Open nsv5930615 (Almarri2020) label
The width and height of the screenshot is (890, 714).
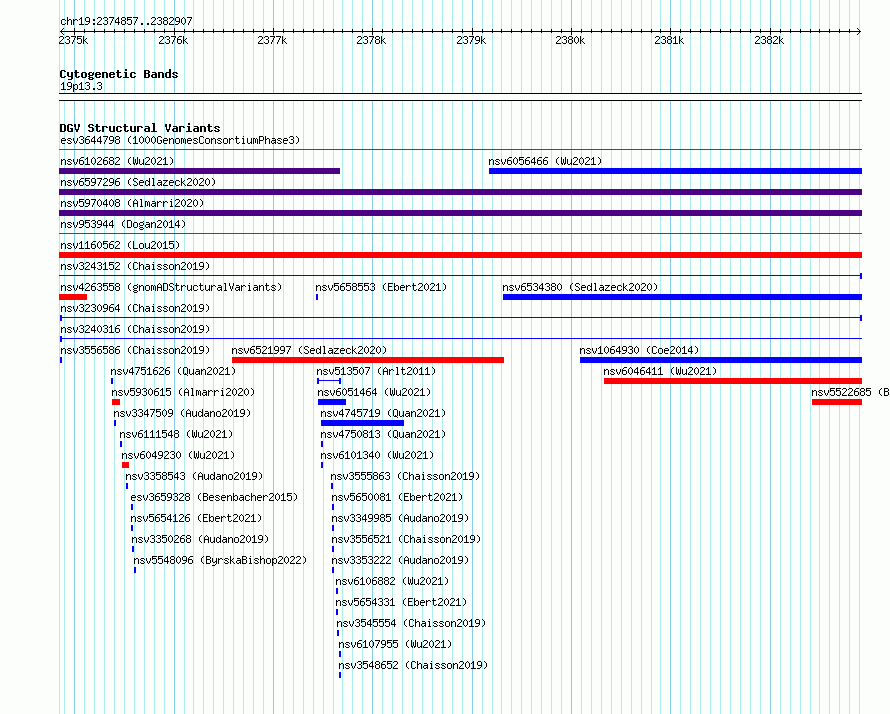click(x=183, y=392)
